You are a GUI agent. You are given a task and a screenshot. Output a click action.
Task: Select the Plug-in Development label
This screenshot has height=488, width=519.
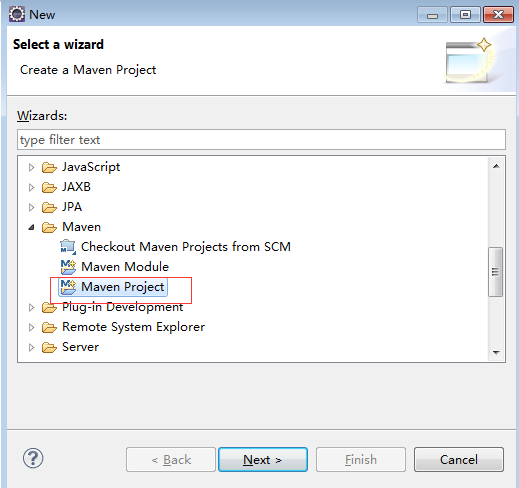pos(123,307)
